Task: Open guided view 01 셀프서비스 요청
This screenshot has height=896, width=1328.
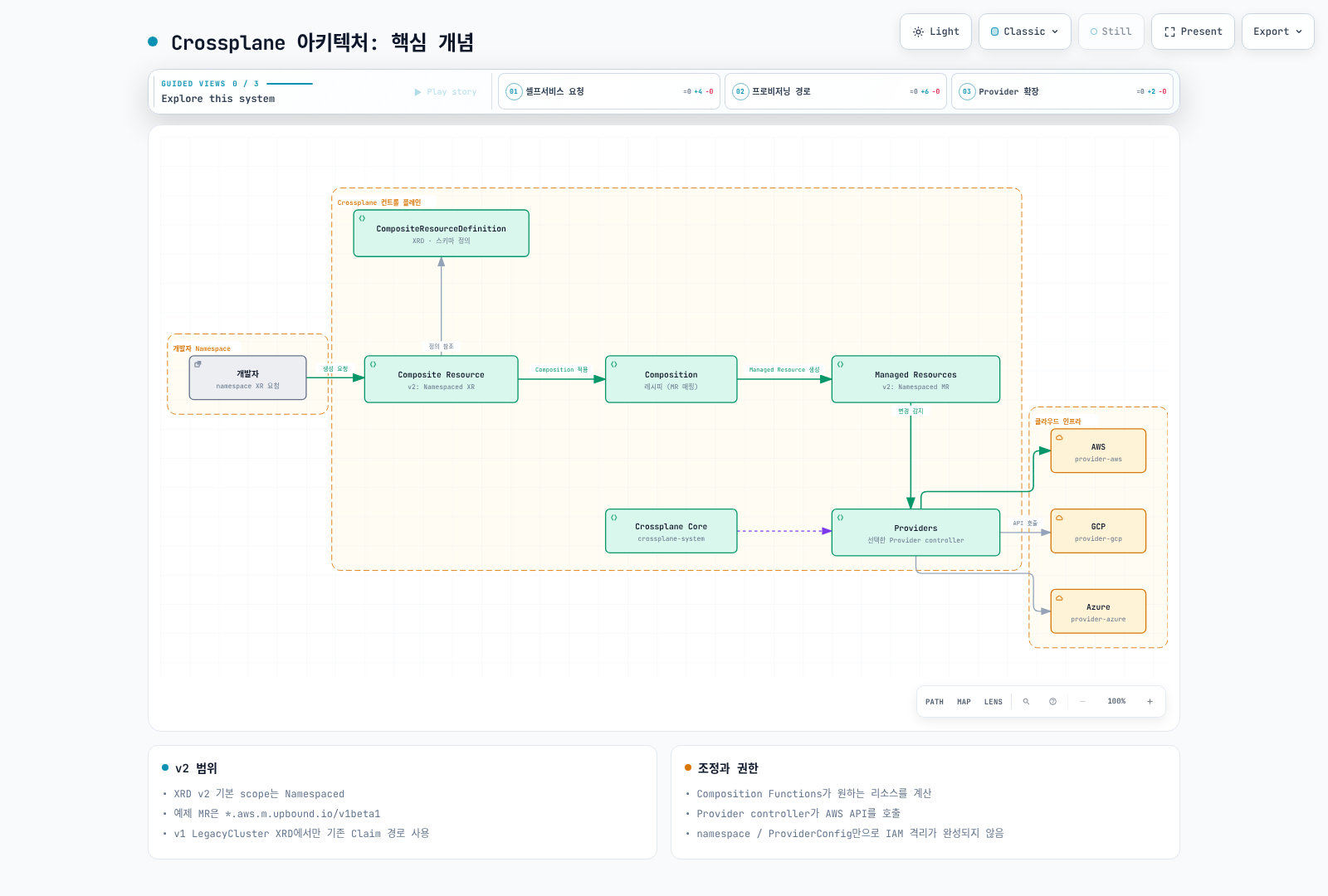Action: (609, 91)
